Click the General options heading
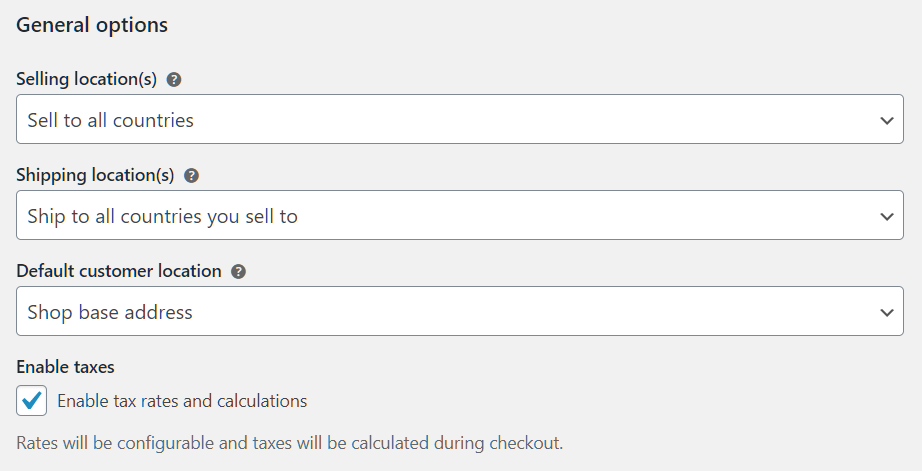Image resolution: width=922 pixels, height=471 pixels. [x=92, y=25]
